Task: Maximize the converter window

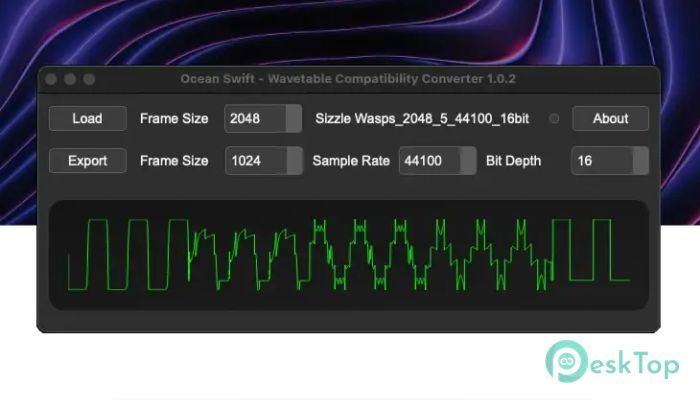Action: coord(89,78)
